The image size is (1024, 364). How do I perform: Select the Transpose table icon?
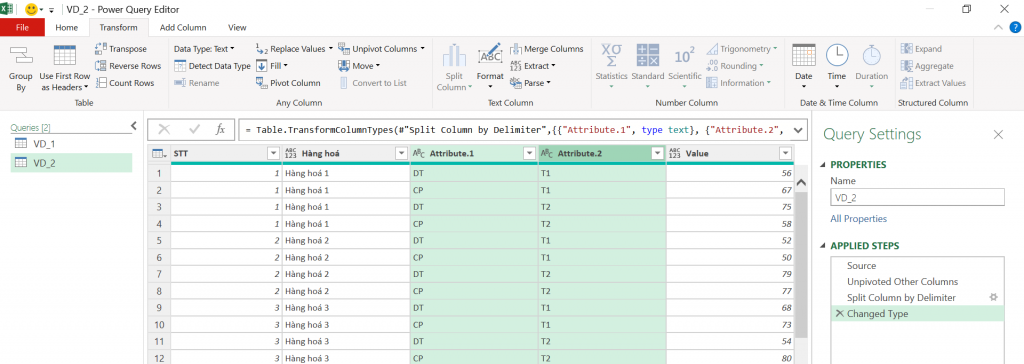coord(101,48)
